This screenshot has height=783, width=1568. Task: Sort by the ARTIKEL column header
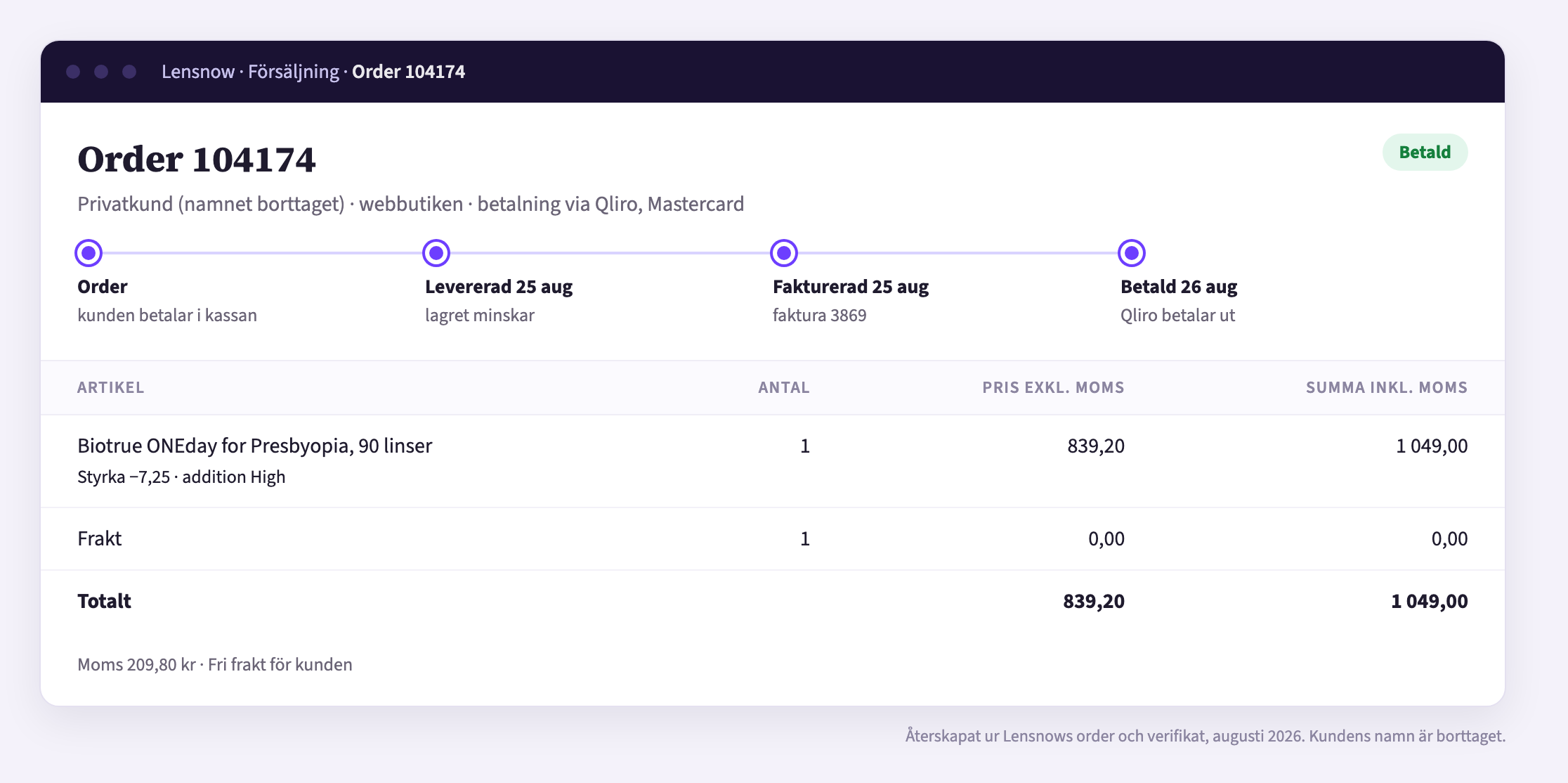click(x=111, y=387)
